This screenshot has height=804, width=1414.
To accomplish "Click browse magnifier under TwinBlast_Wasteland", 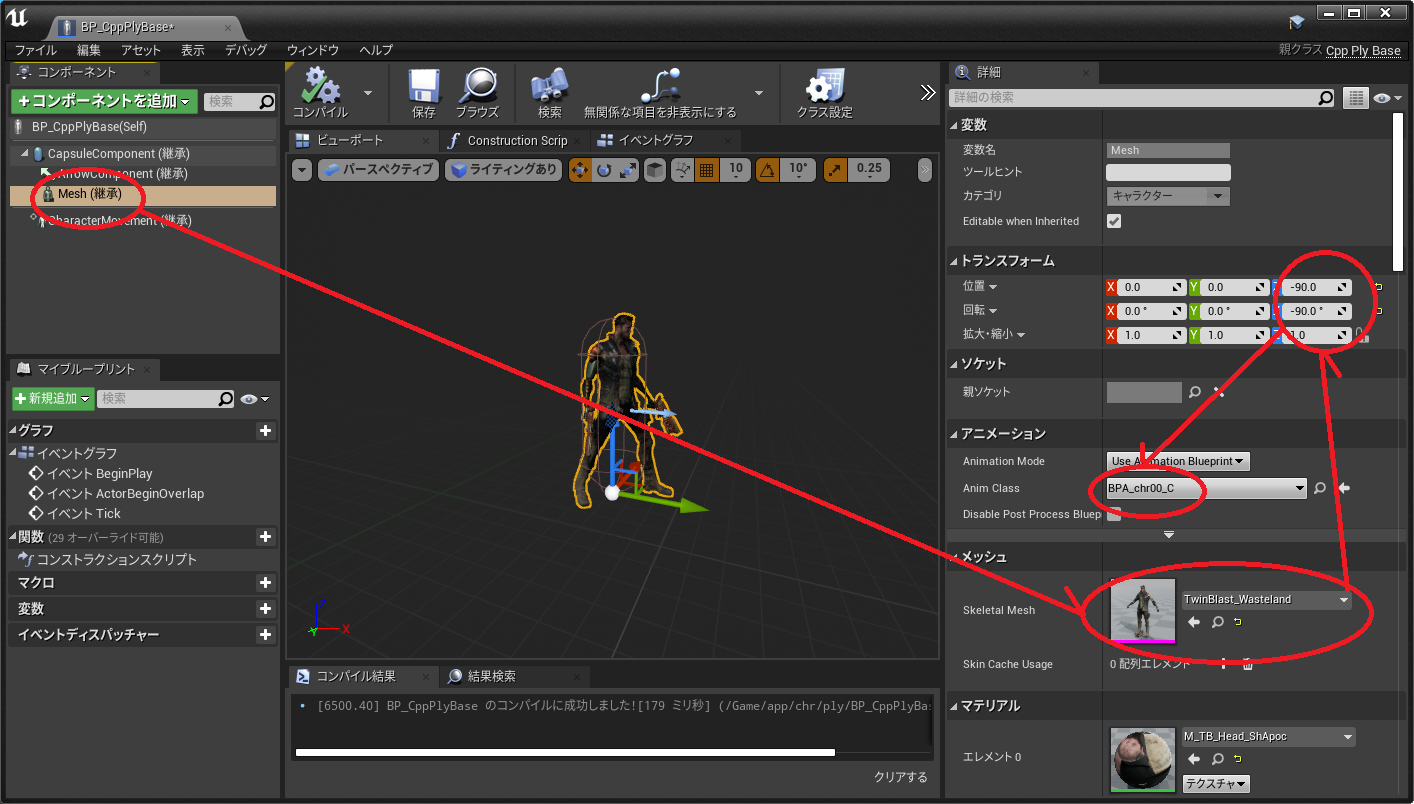I will (1218, 622).
